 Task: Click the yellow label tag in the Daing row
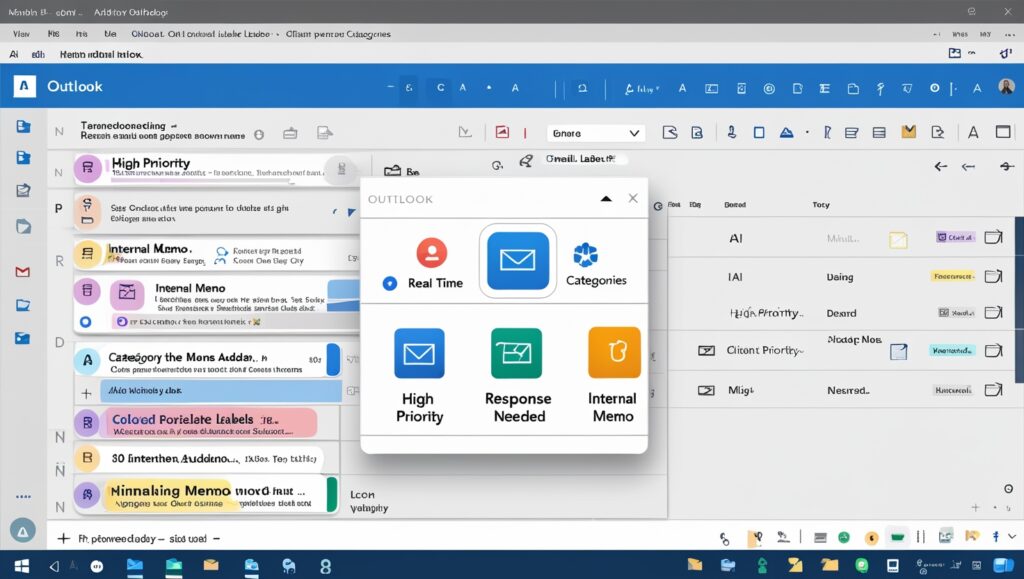click(953, 276)
